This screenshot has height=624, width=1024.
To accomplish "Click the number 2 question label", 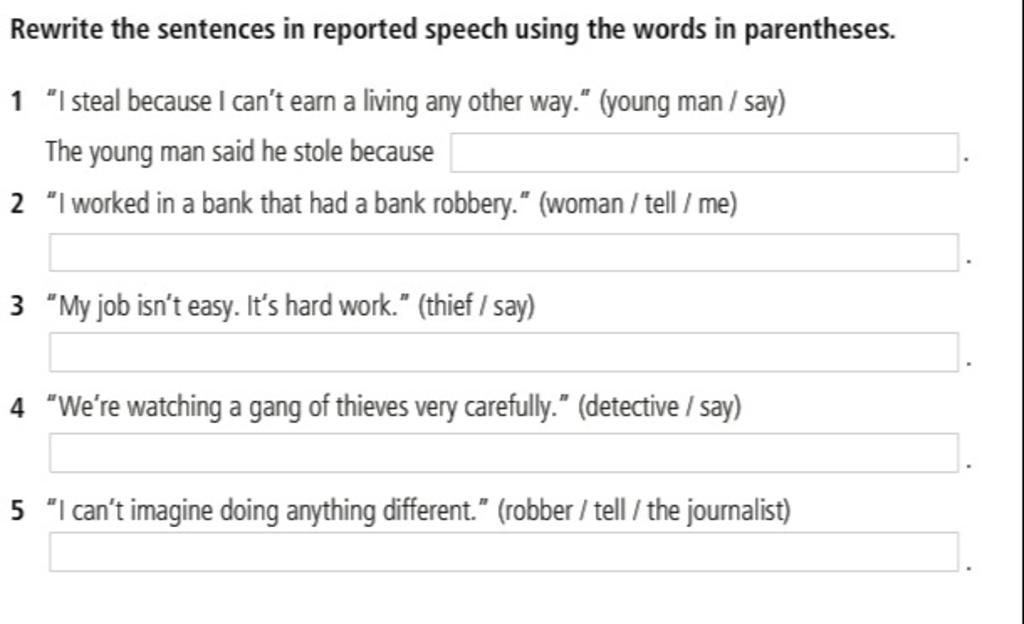I will click(17, 204).
